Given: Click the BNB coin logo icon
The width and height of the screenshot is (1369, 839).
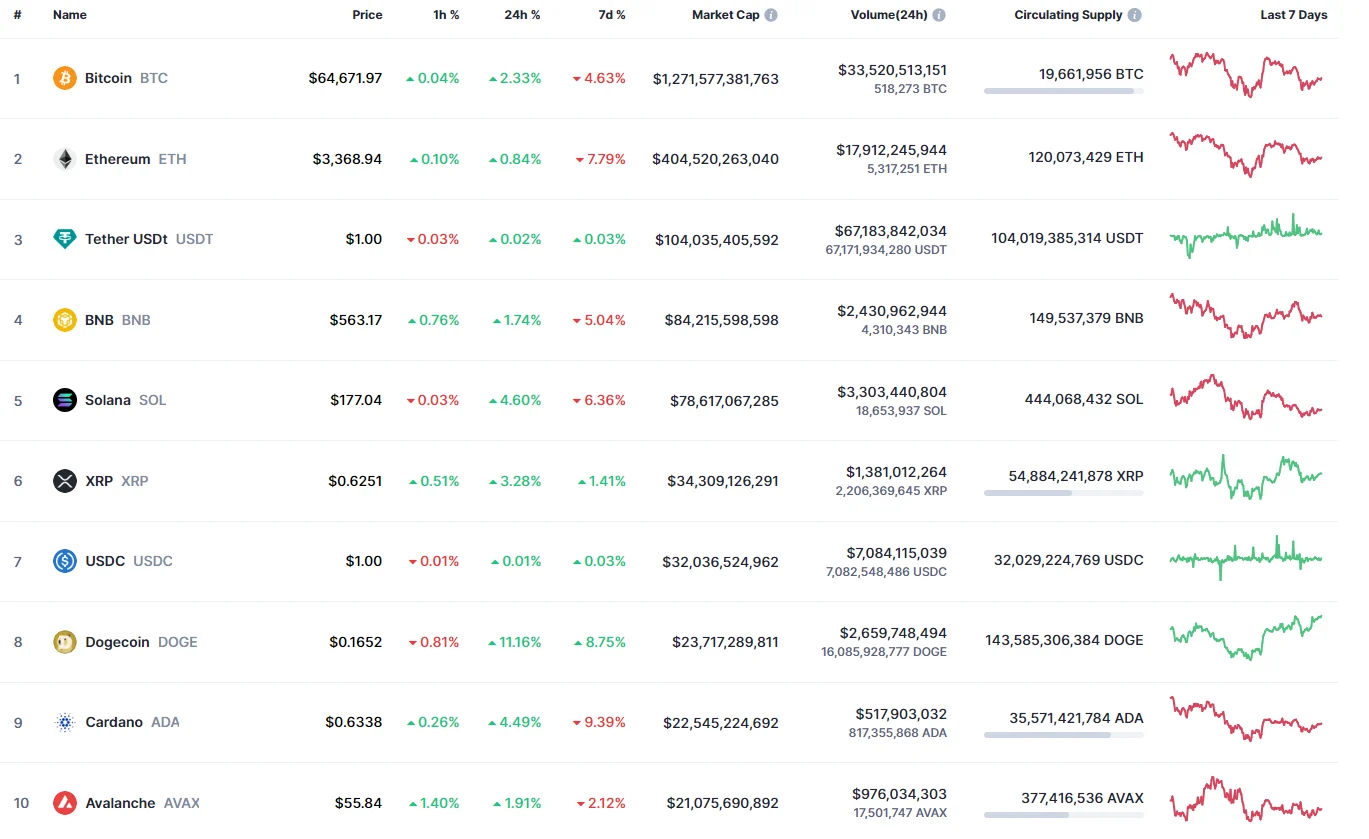Looking at the screenshot, I should click(x=65, y=320).
